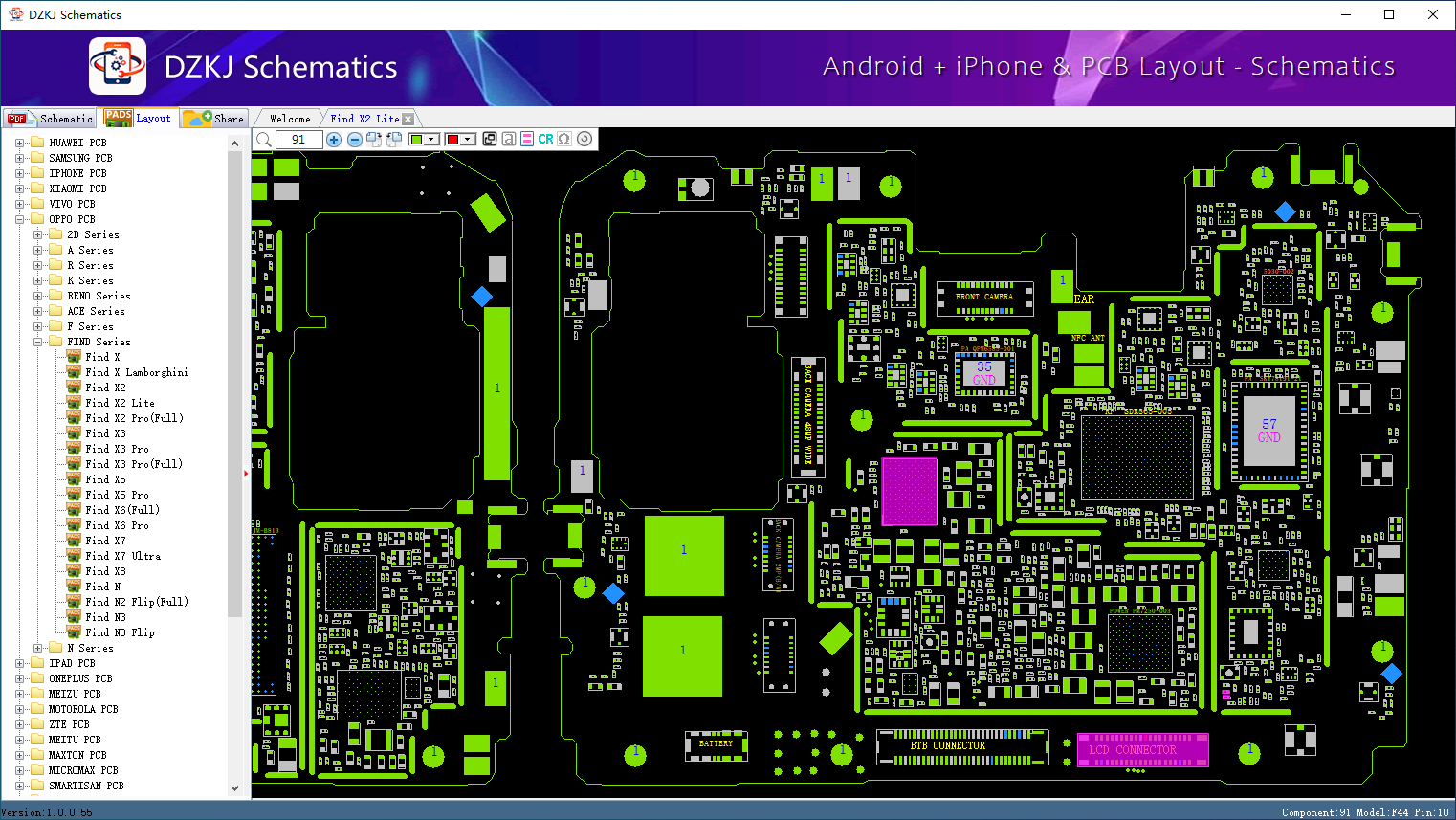Click the 35 GND chip pad
Image resolution: width=1456 pixels, height=820 pixels.
(984, 373)
